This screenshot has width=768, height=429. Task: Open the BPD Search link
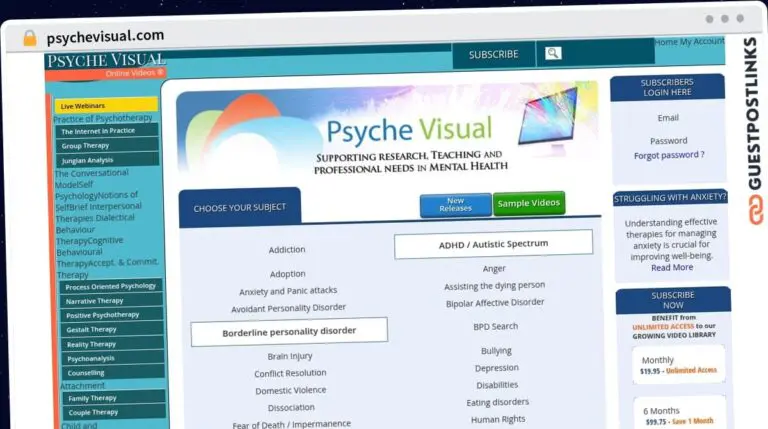[496, 326]
